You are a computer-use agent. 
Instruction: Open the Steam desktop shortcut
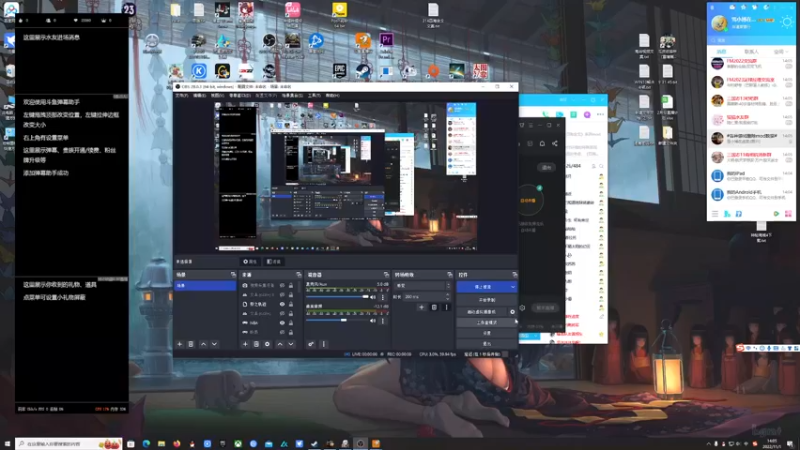tap(363, 71)
